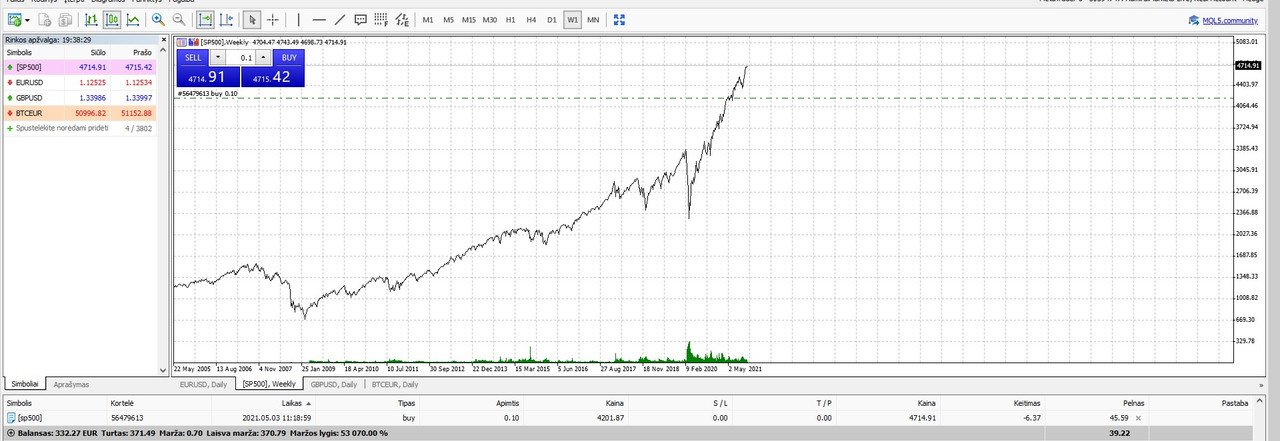Select the [SP500] row in Market Watch
Image resolution: width=1280 pixels, height=441 pixels.
click(79, 66)
